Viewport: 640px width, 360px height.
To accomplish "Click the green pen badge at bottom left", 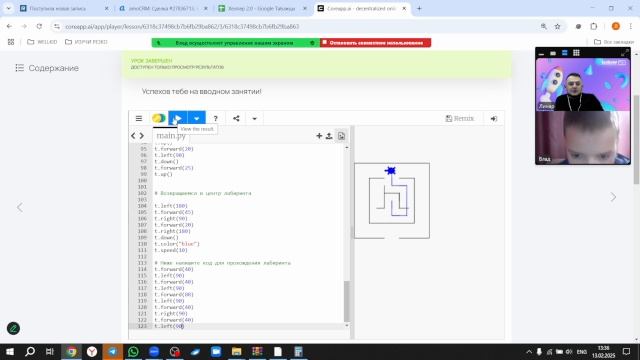I will coord(13,328).
